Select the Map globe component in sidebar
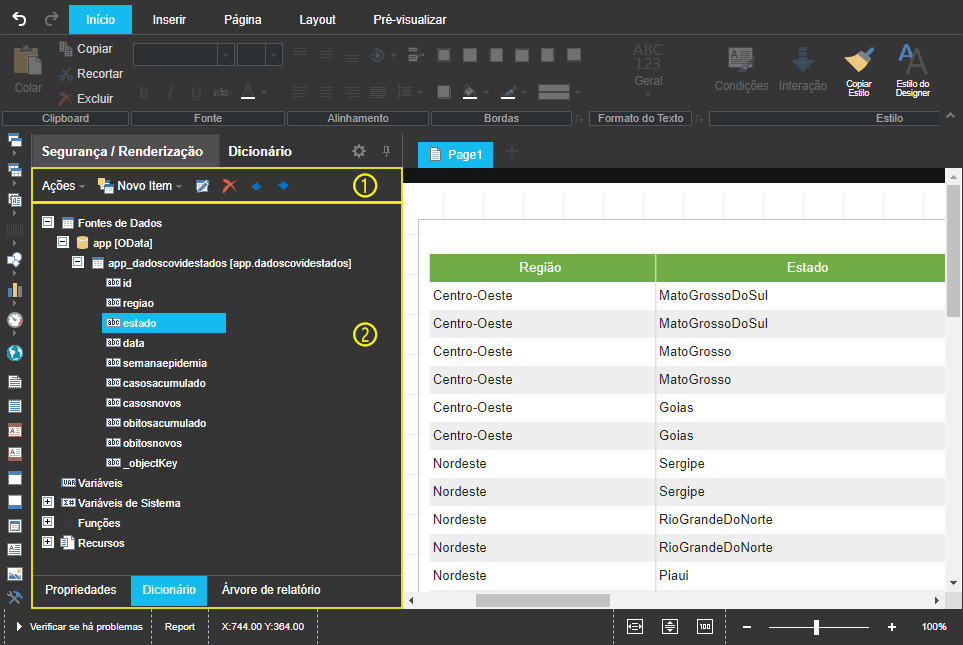963x645 pixels. (15, 353)
